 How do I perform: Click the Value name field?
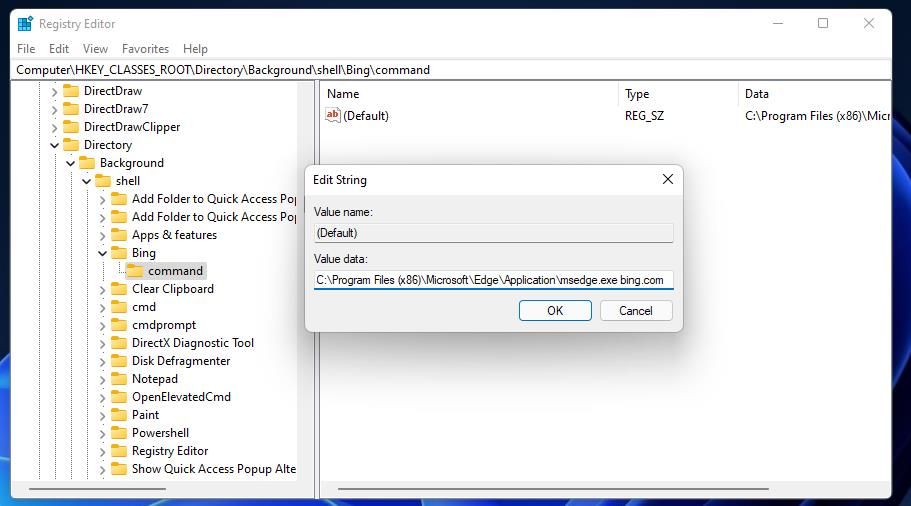[493, 233]
